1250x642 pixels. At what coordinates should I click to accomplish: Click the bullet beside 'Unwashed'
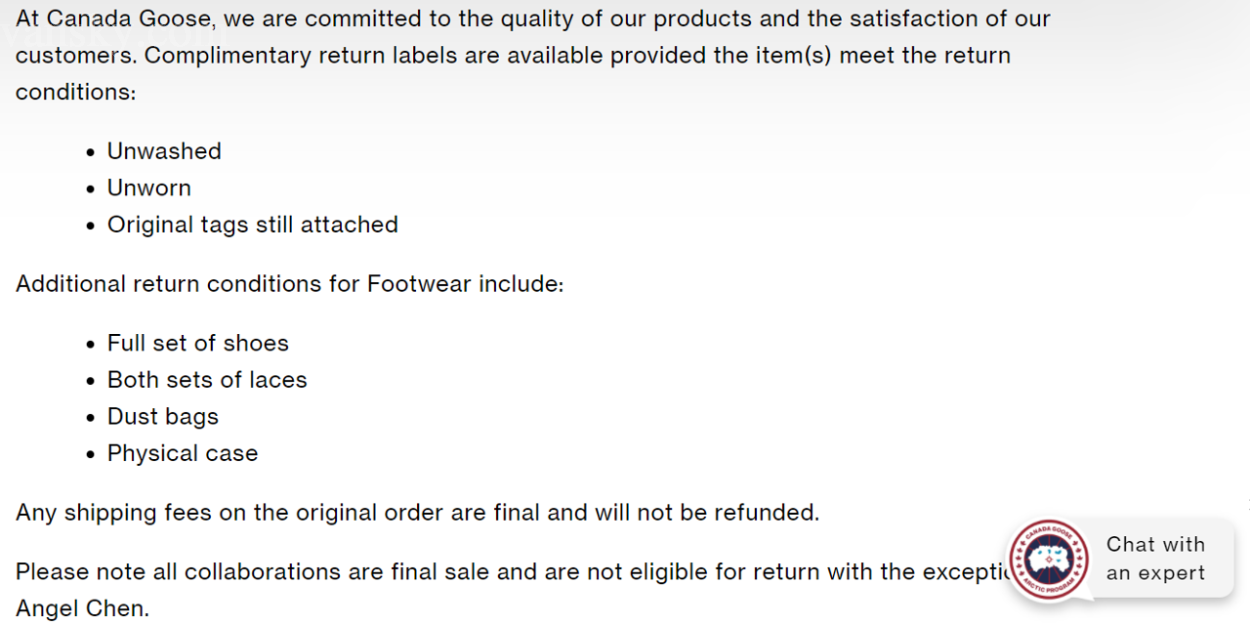91,152
